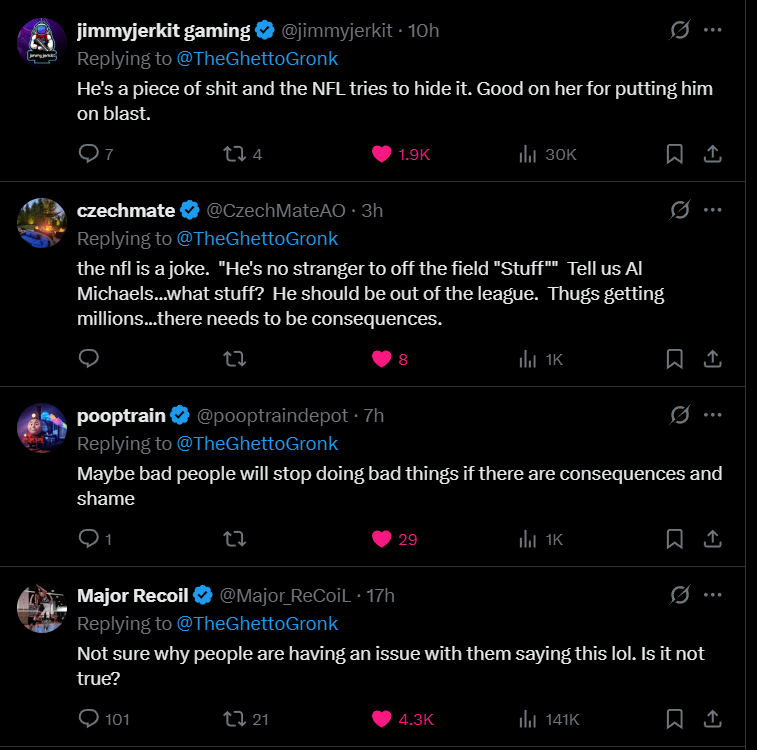Bookmark czechmate's tweet
The width and height of the screenshot is (757, 750).
point(675,358)
